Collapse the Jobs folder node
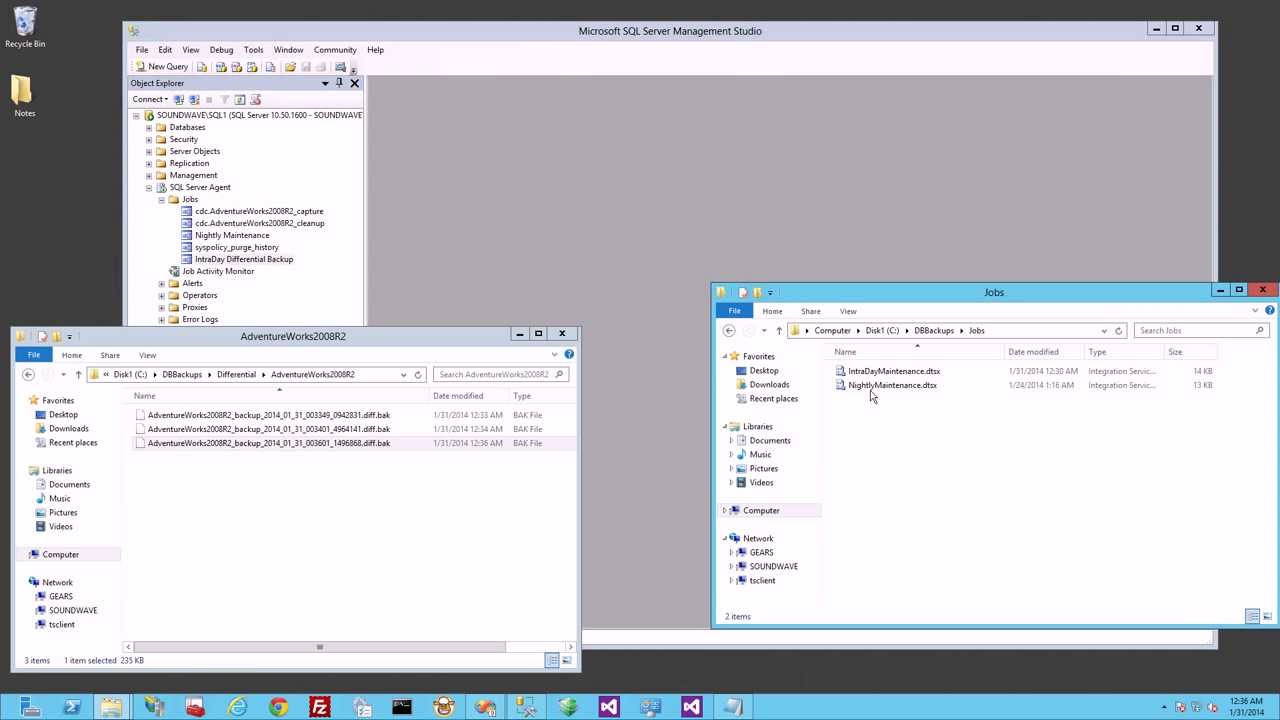1280x720 pixels. coord(161,199)
